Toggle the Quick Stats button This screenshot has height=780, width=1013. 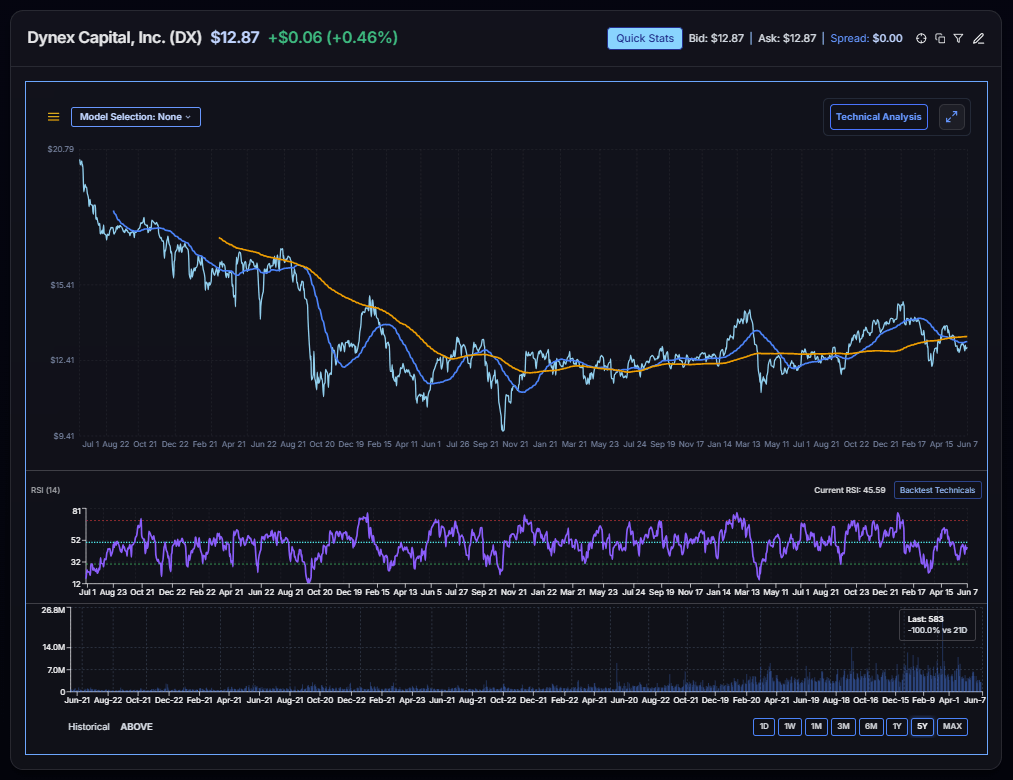click(645, 38)
